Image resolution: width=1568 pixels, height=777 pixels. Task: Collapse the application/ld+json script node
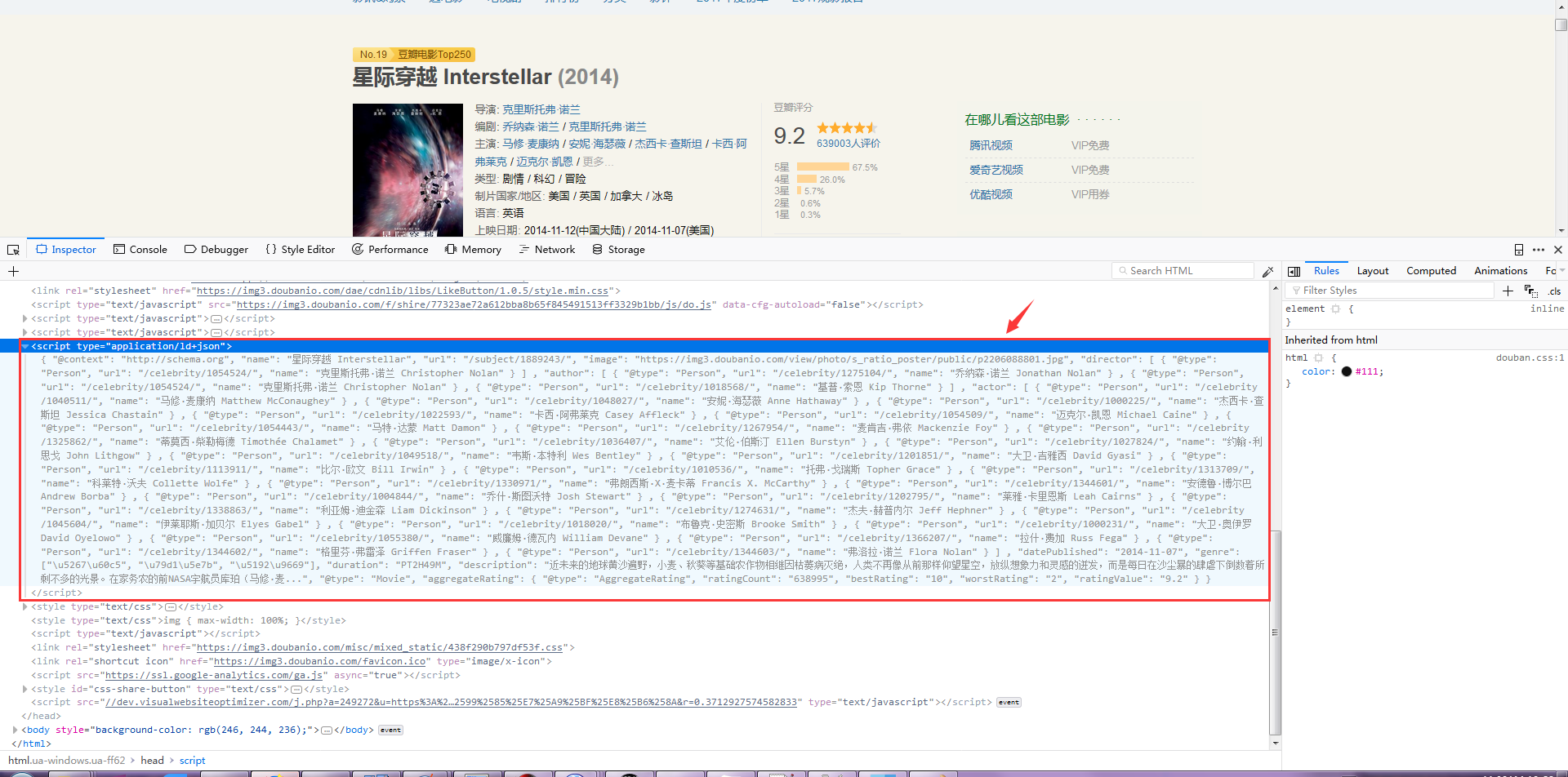click(x=24, y=346)
